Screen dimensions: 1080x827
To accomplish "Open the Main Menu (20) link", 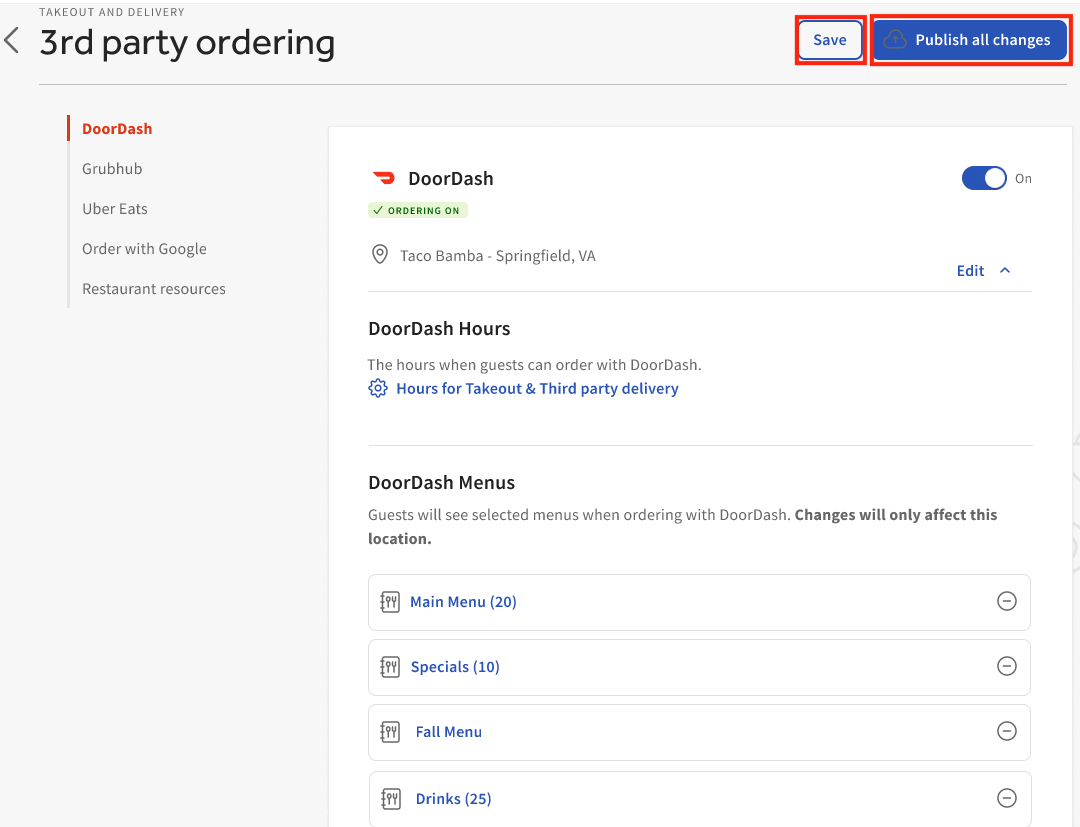I will (463, 601).
